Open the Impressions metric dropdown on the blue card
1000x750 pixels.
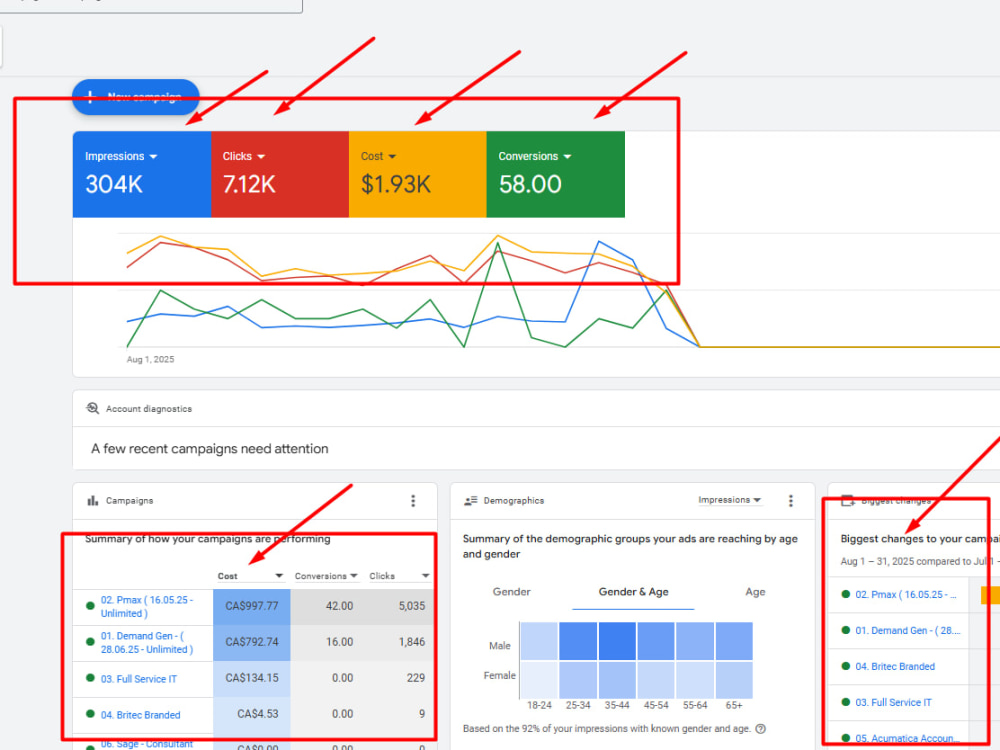pyautogui.click(x=121, y=156)
